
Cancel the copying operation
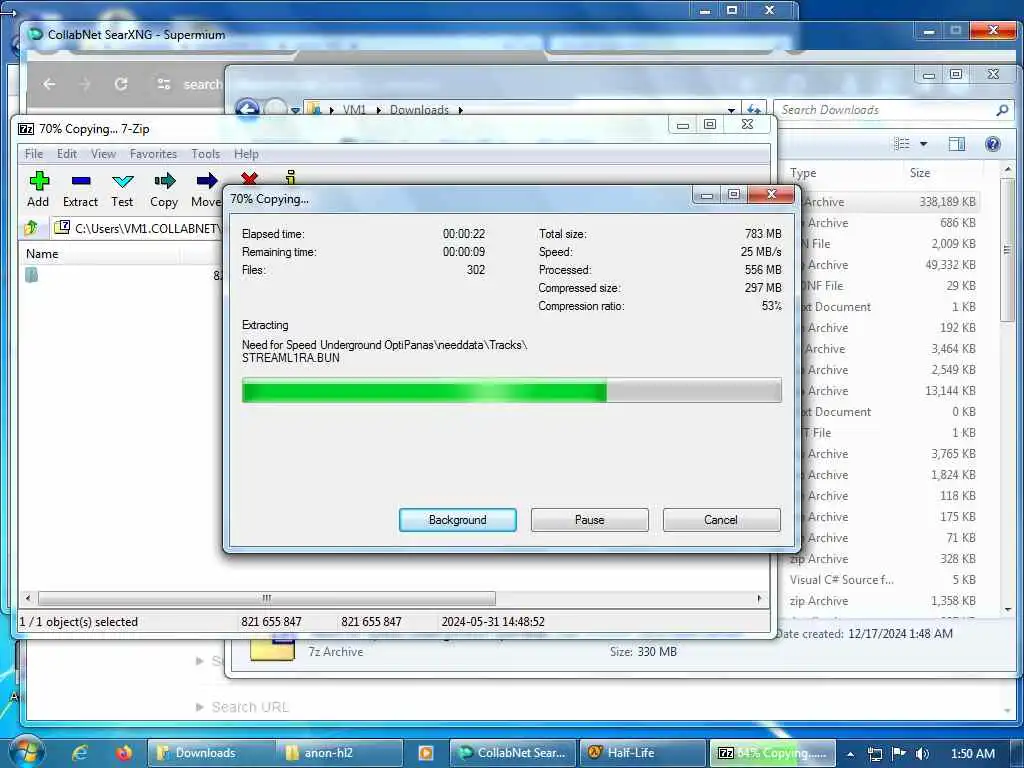pyautogui.click(x=721, y=520)
